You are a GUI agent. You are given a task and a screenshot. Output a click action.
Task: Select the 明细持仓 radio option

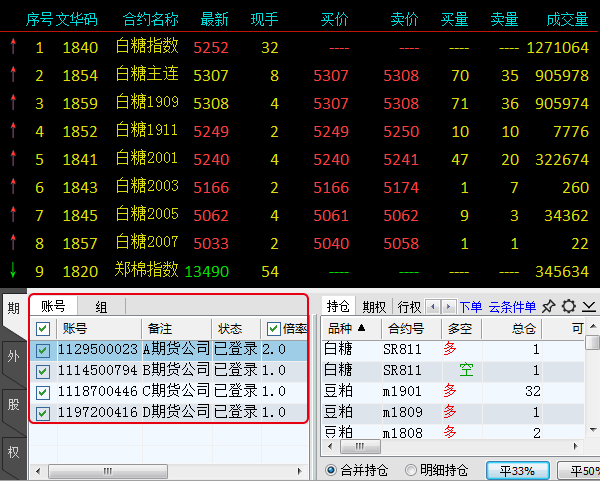coord(411,470)
